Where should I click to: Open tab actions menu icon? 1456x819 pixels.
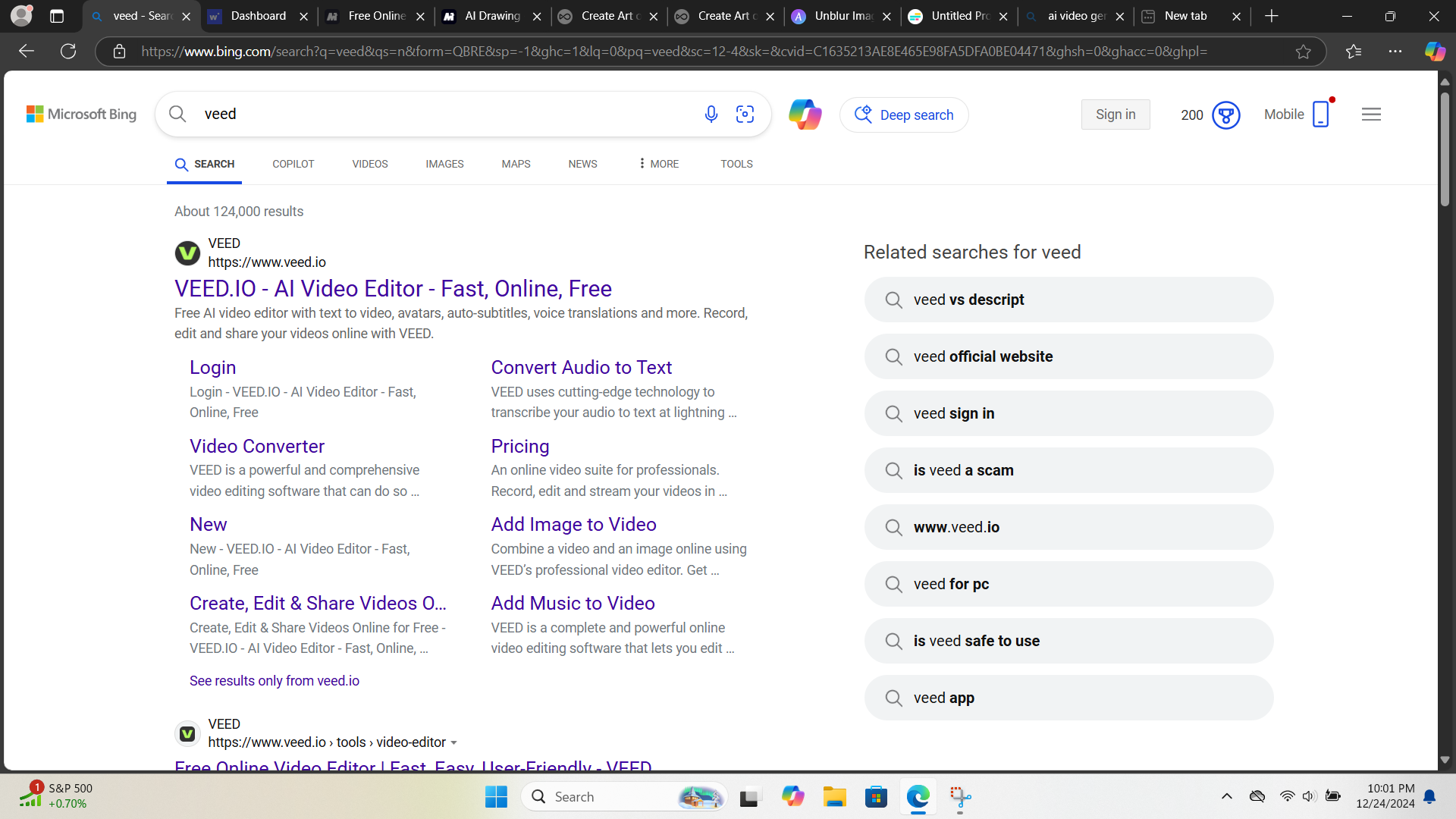[57, 16]
